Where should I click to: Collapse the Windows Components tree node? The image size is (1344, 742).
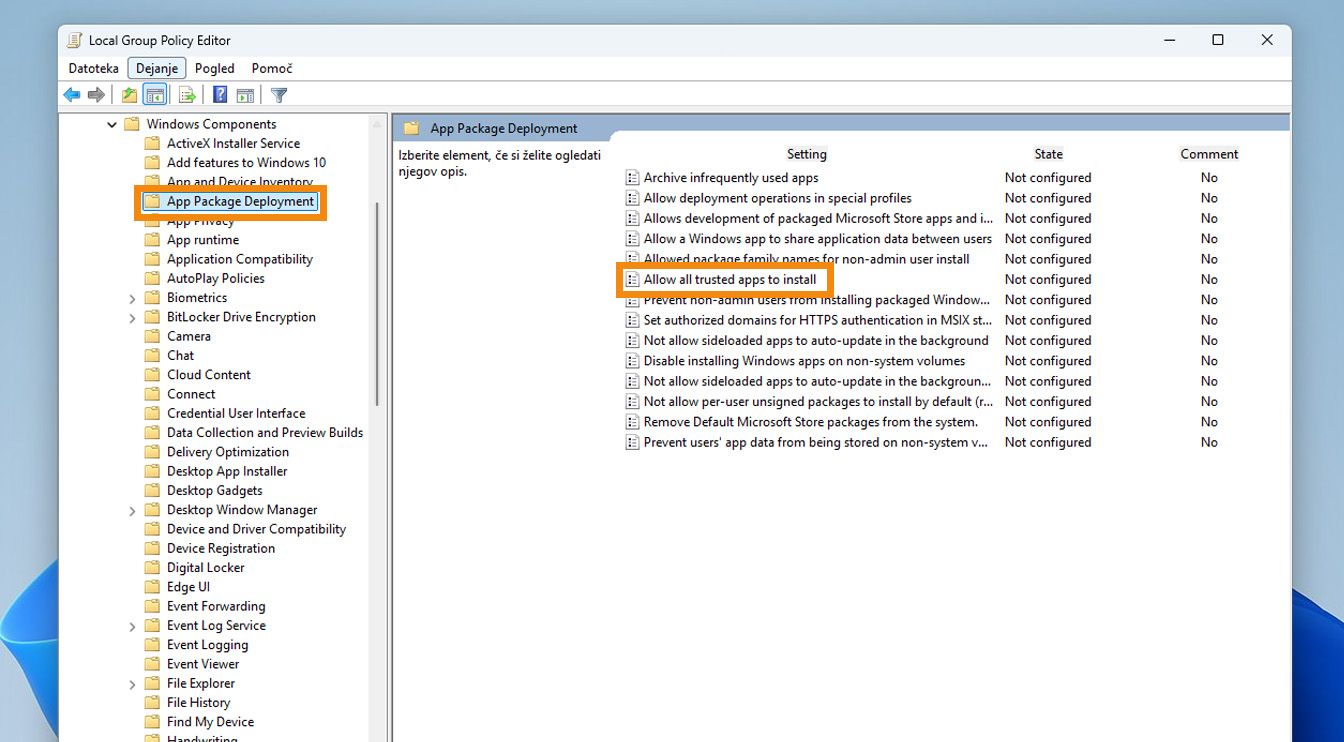click(x=112, y=124)
